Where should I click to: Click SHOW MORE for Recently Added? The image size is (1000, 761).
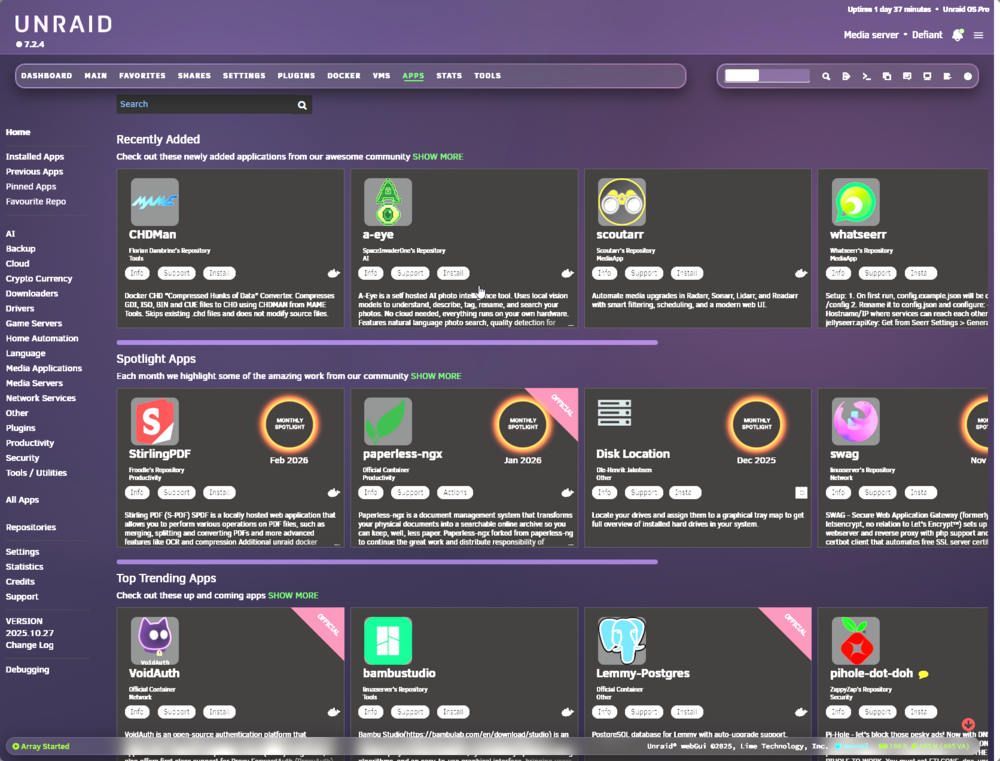(x=438, y=157)
